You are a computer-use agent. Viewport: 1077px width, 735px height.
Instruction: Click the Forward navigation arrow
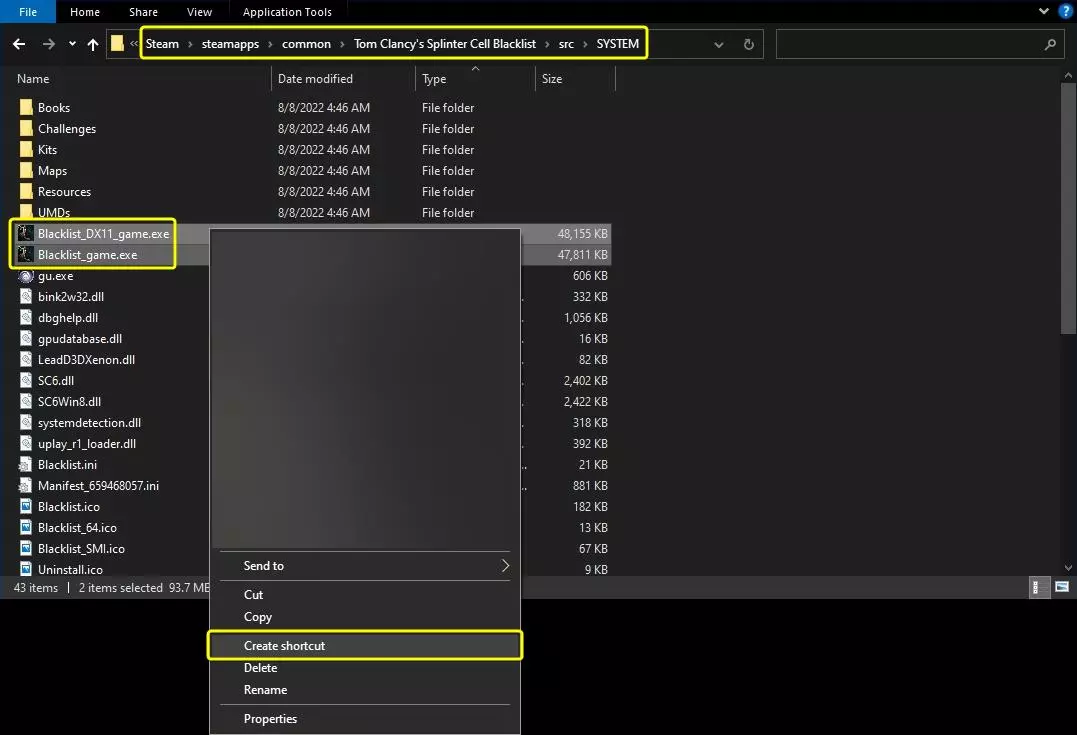pos(49,44)
